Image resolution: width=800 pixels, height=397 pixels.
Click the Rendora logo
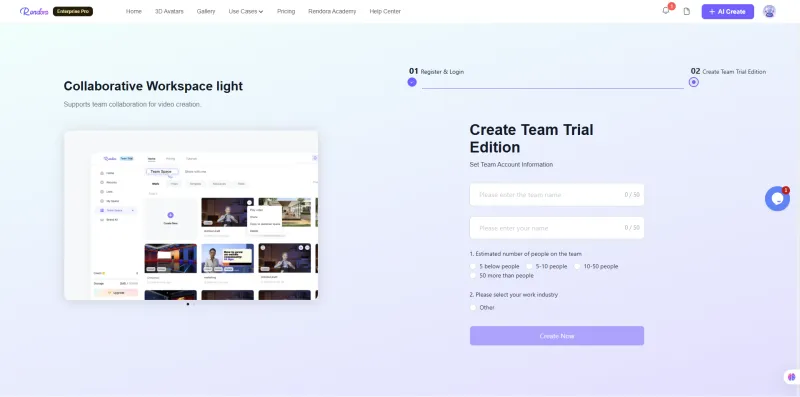coord(34,11)
